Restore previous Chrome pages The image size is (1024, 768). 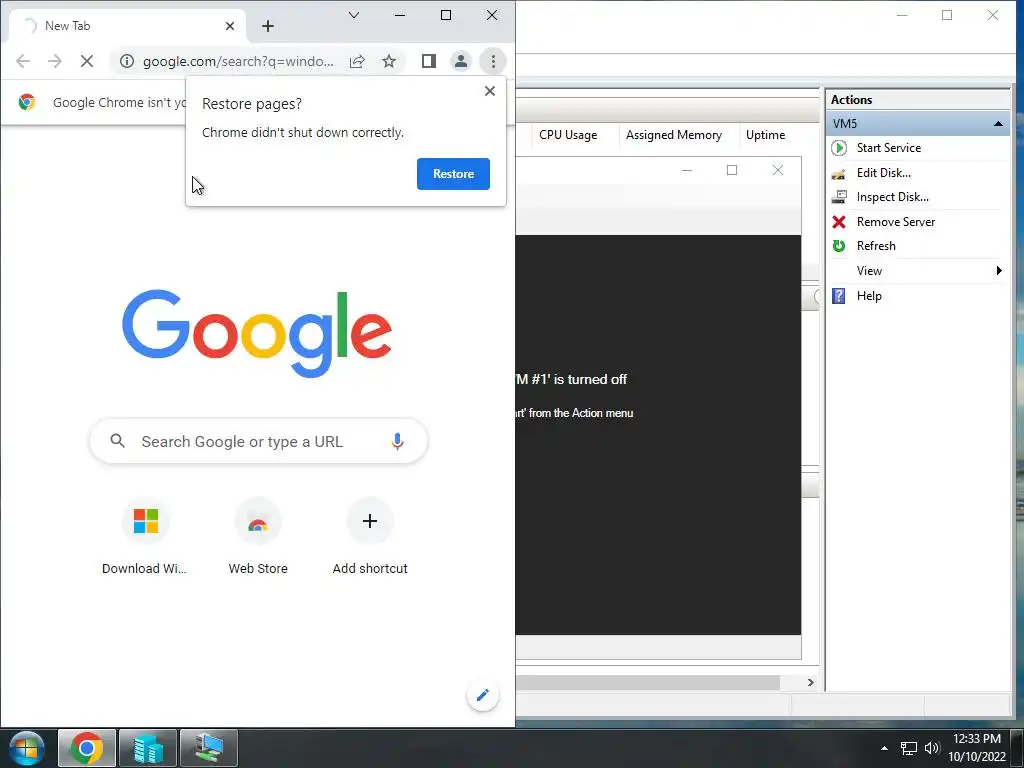click(x=453, y=174)
